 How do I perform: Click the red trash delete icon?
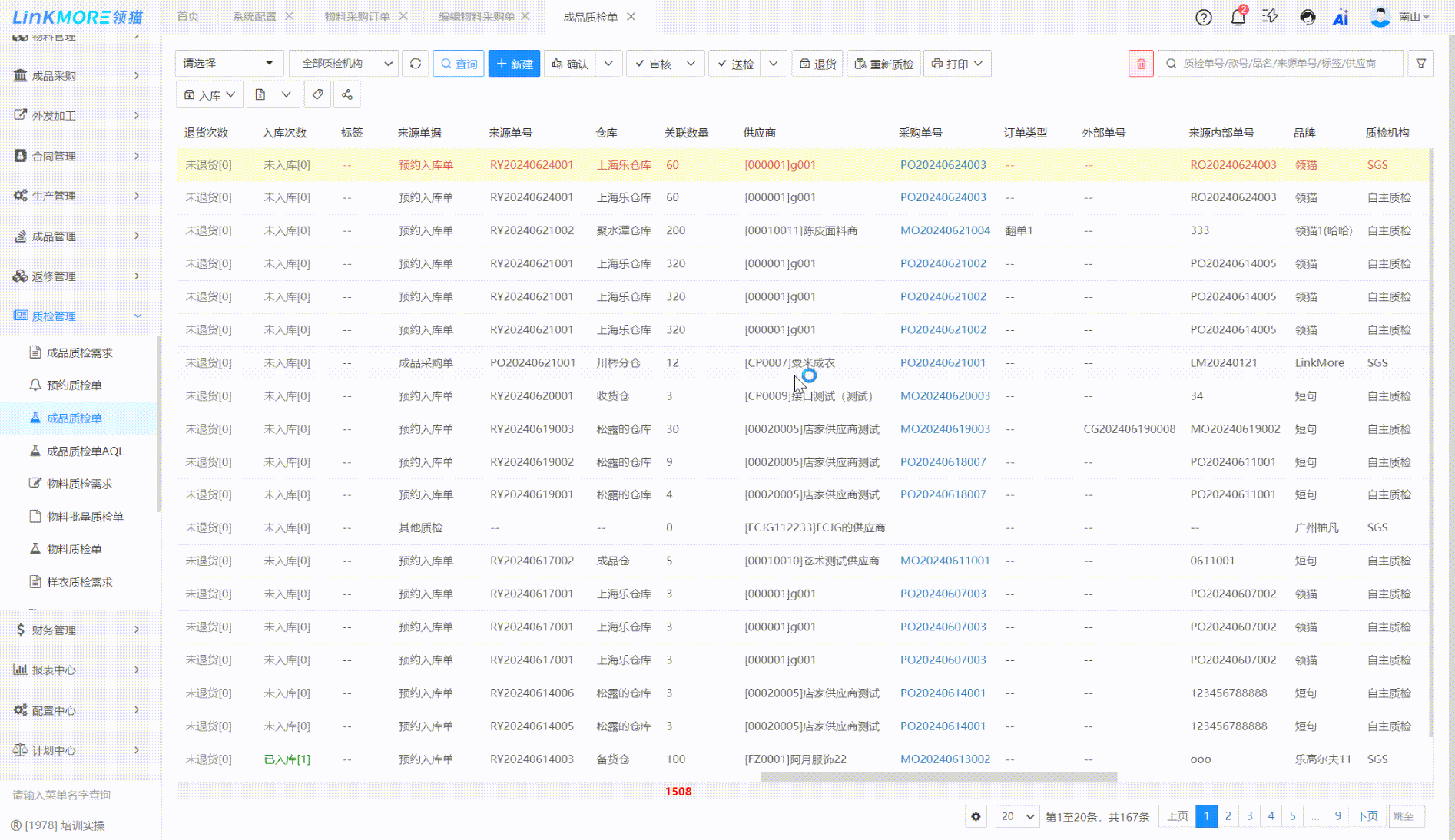click(1141, 64)
